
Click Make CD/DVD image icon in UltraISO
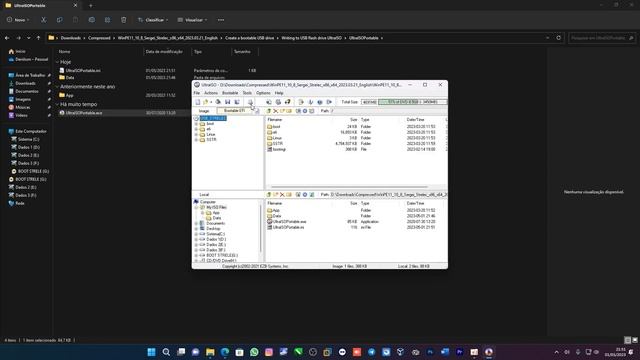(x=269, y=102)
